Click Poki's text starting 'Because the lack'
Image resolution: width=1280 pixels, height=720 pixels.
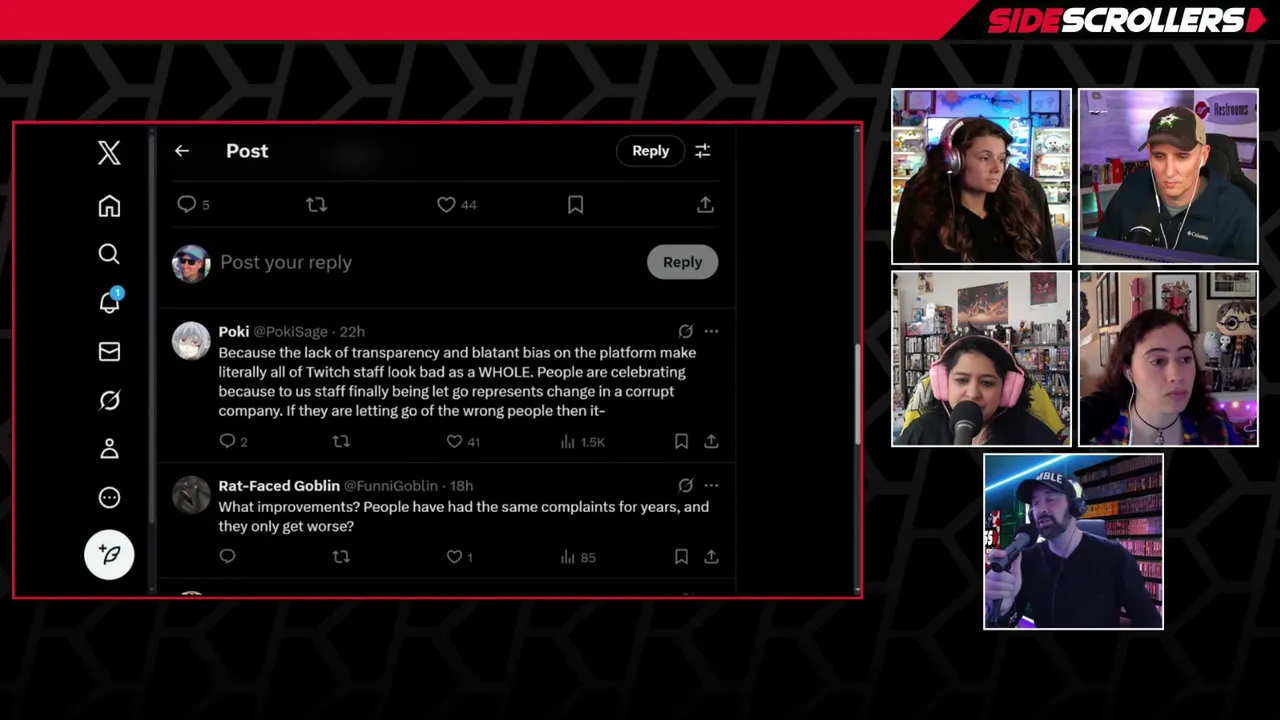(457, 382)
